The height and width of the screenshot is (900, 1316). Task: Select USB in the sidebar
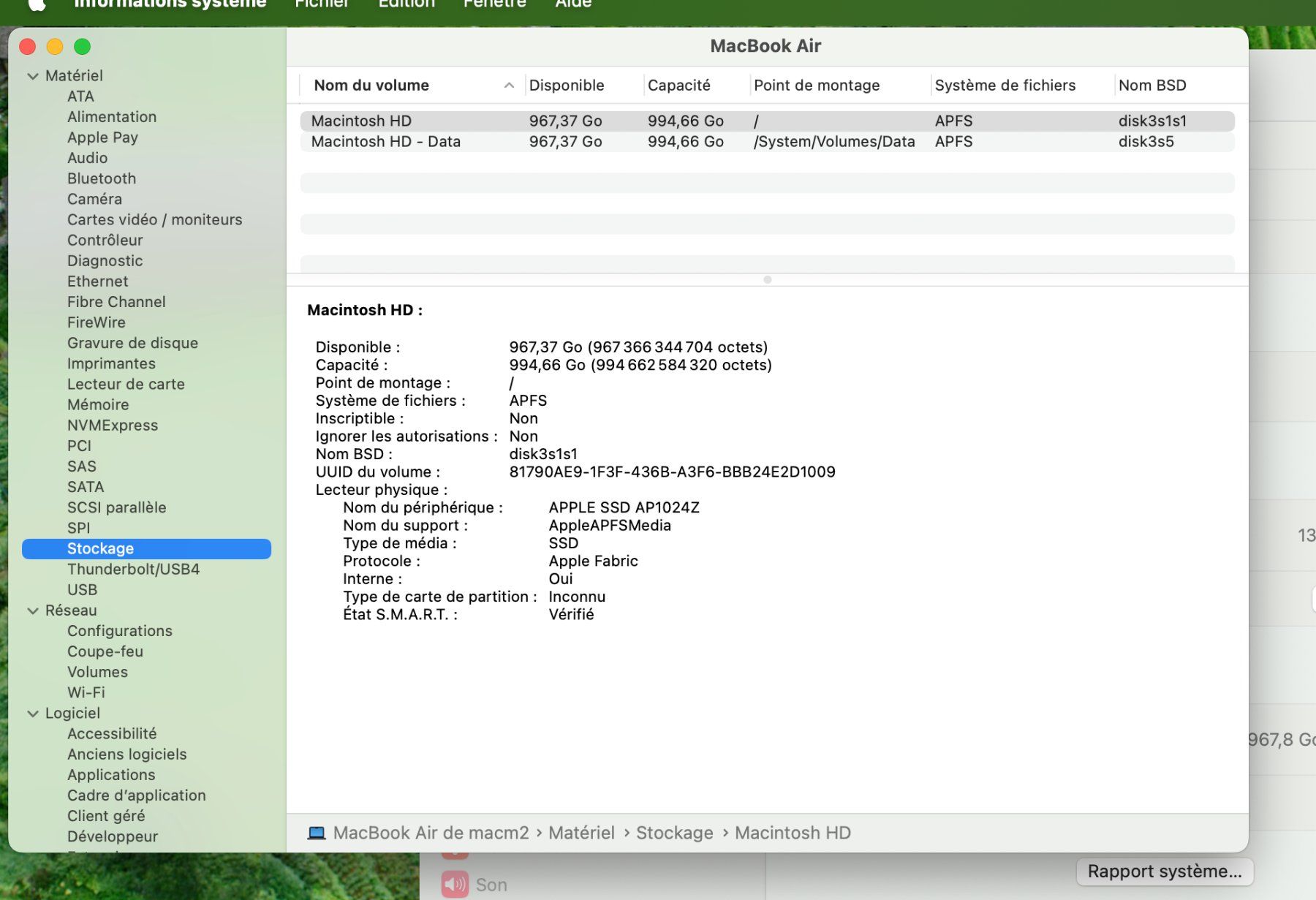(x=82, y=589)
